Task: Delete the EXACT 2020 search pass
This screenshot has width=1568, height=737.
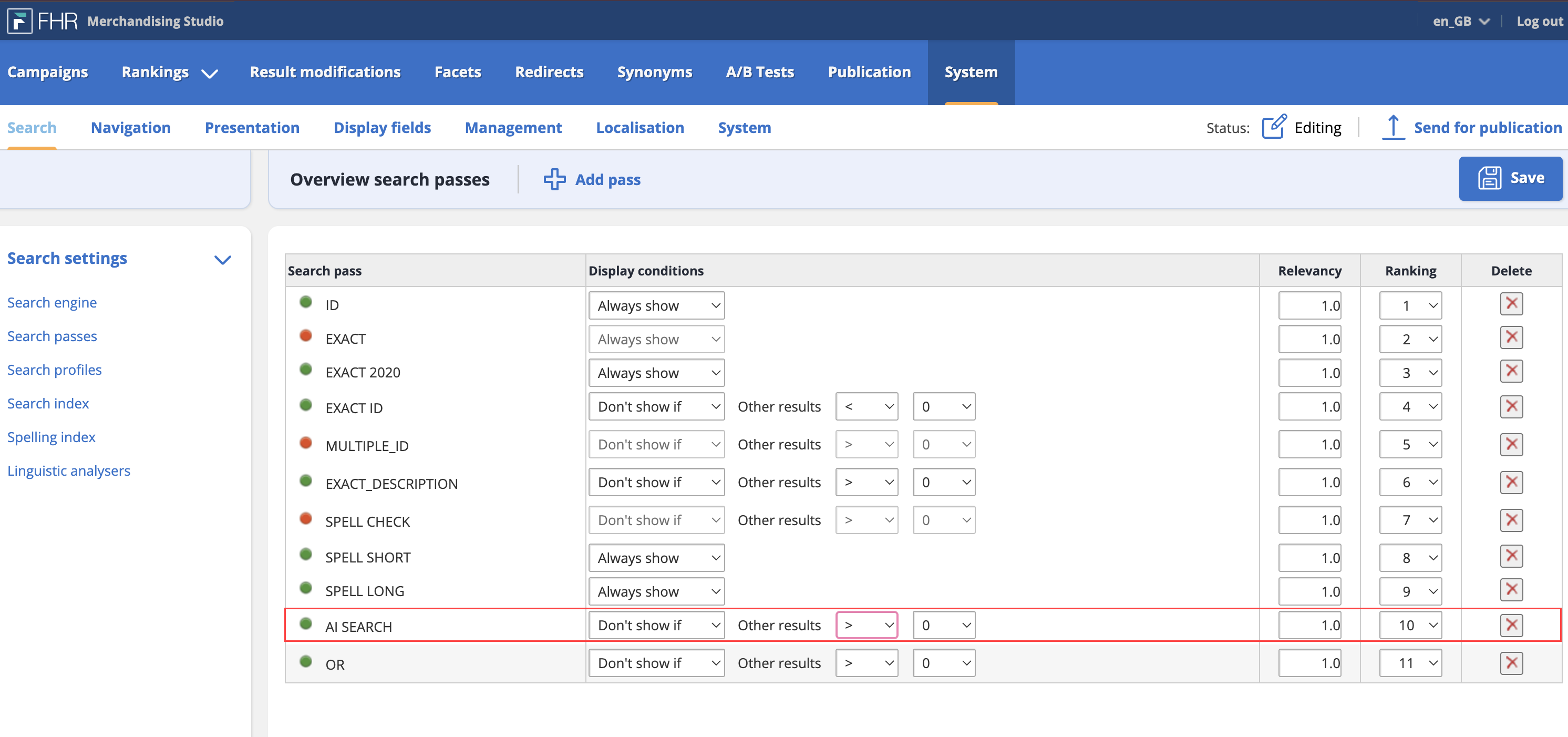Action: (1511, 371)
